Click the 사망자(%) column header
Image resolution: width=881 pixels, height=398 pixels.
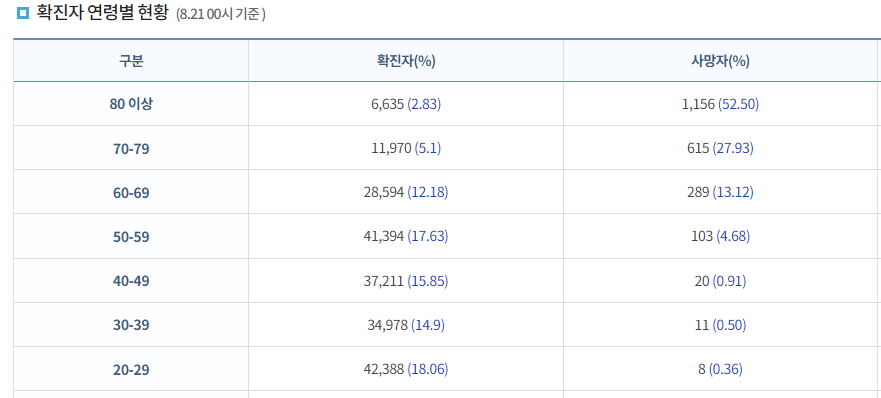pyautogui.click(x=720, y=61)
